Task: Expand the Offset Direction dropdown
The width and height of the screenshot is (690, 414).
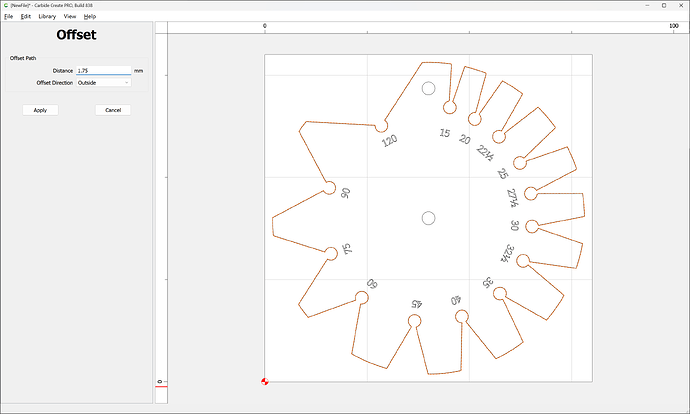Action: (103, 83)
